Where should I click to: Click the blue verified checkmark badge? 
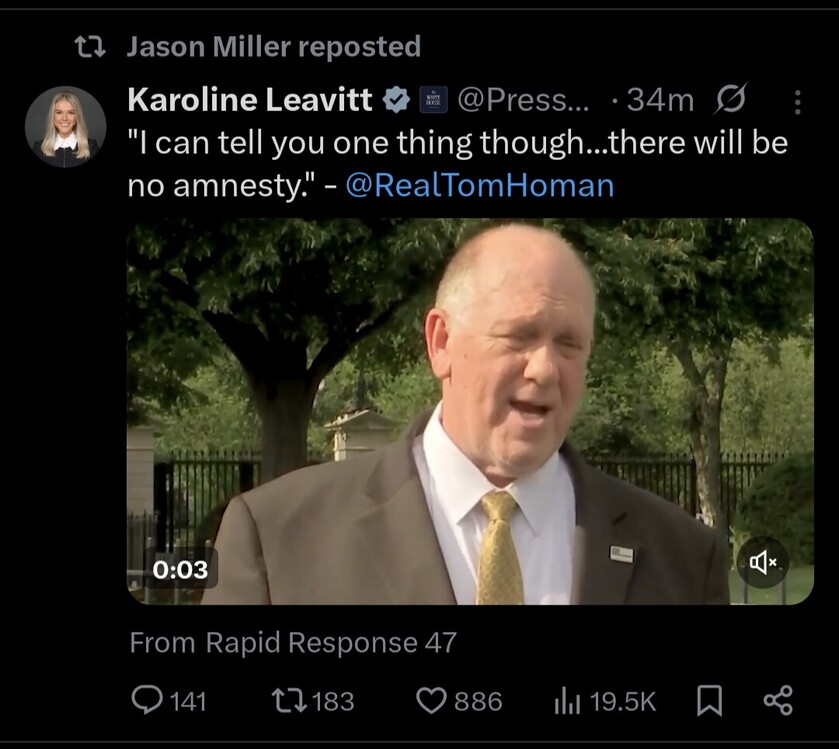point(396,99)
